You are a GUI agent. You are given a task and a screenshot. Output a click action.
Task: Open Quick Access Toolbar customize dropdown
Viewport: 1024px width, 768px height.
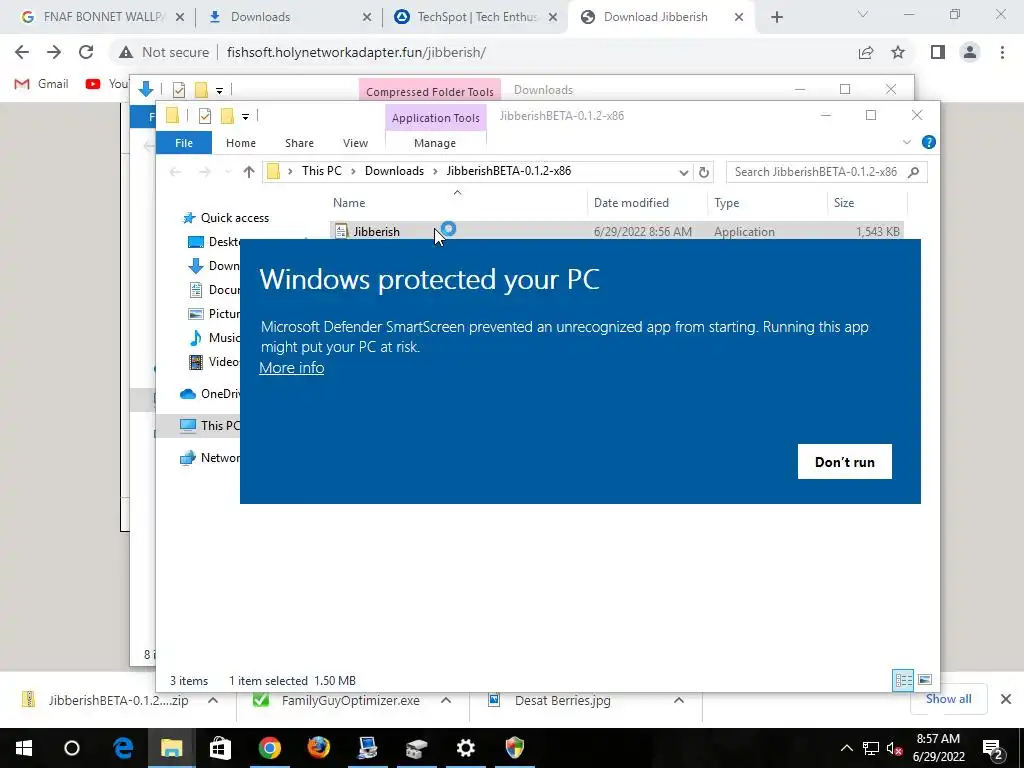pos(246,116)
